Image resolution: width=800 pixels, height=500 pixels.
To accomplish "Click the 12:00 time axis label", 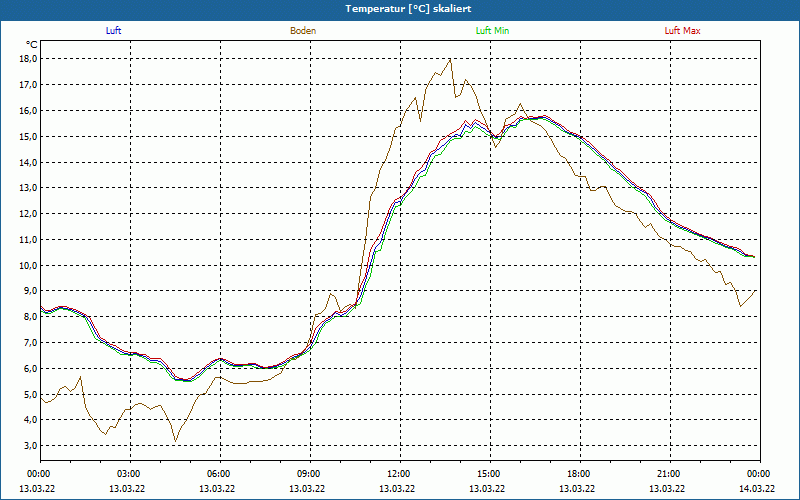I will (399, 474).
